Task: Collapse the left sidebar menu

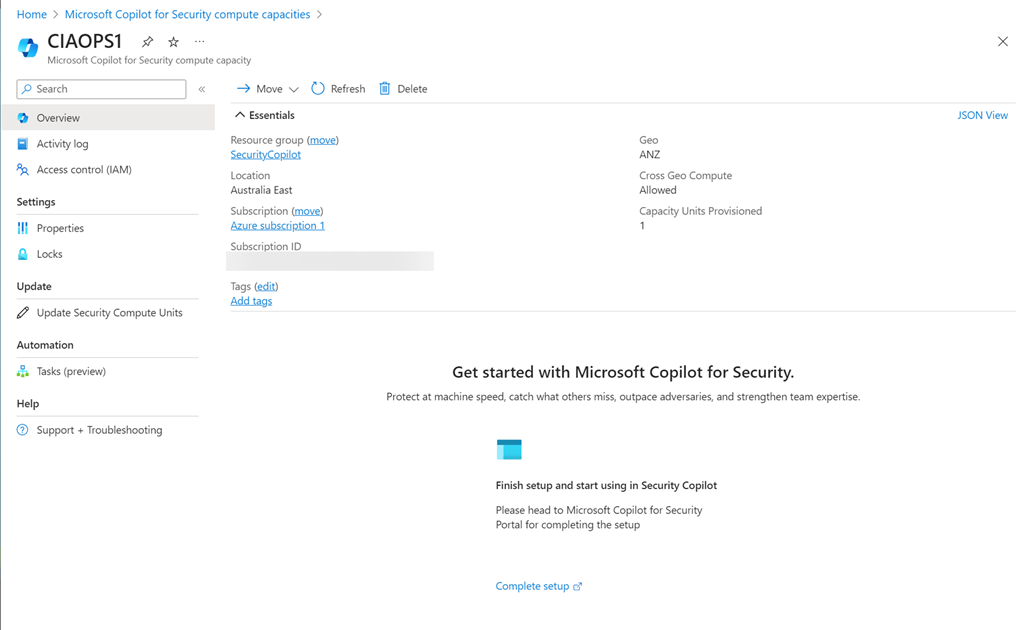Action: pyautogui.click(x=202, y=89)
